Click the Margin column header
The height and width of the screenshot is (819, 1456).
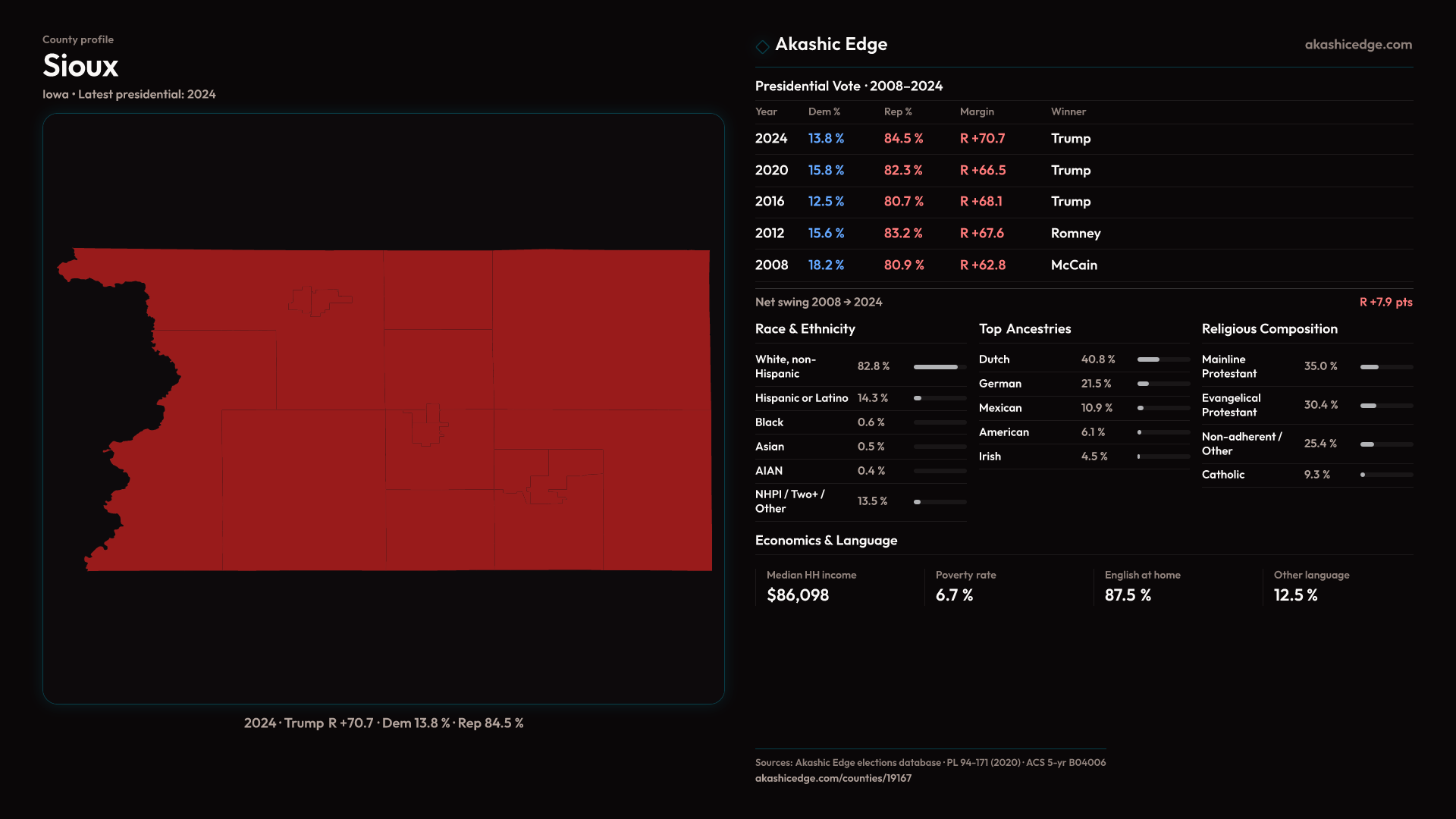pos(976,111)
